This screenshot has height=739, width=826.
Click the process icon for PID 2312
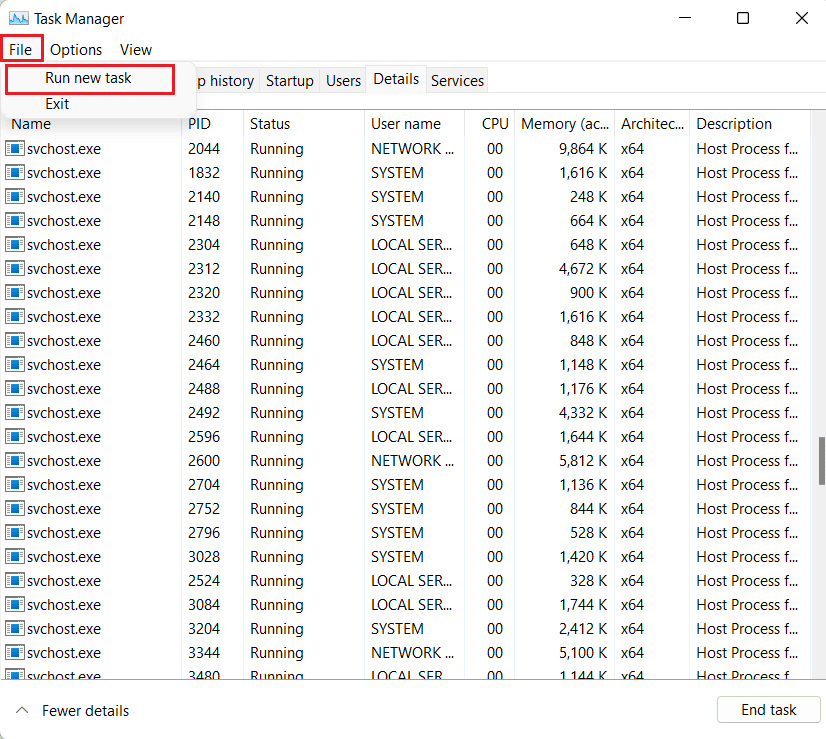tap(15, 269)
